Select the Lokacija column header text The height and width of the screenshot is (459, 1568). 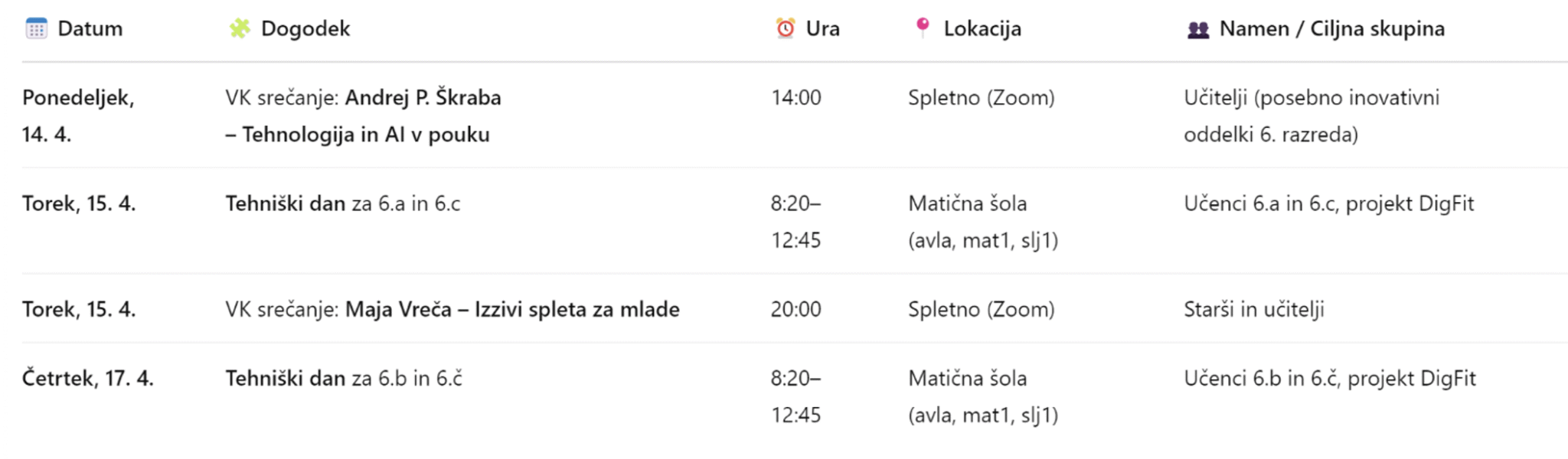pyautogui.click(x=982, y=29)
